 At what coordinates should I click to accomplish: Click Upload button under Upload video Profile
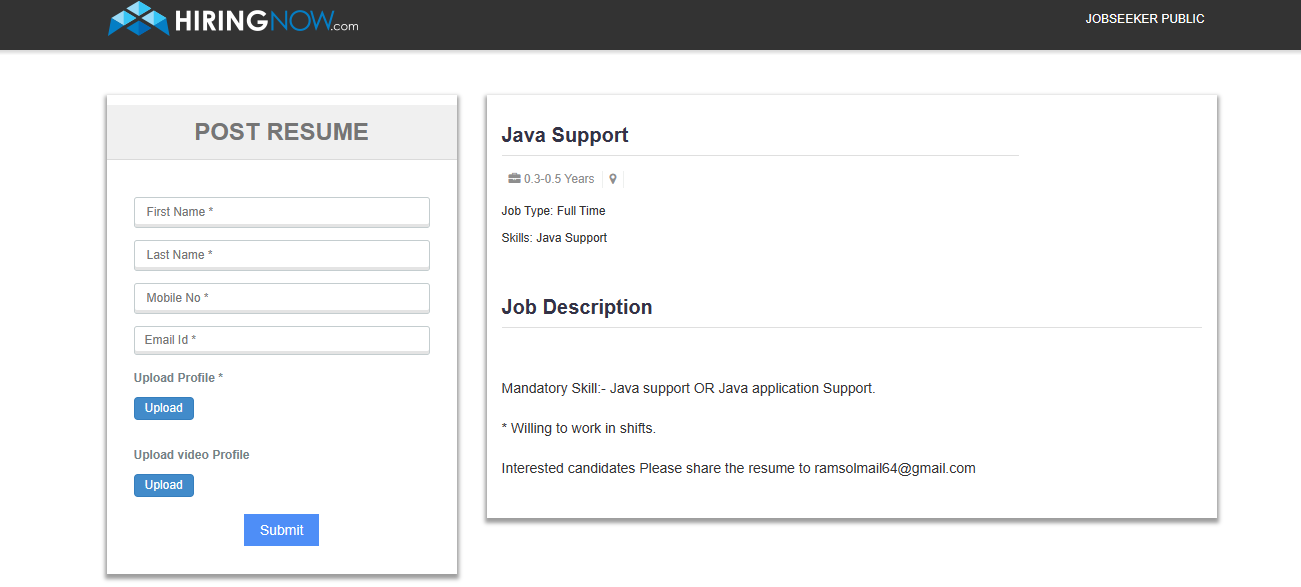point(164,485)
